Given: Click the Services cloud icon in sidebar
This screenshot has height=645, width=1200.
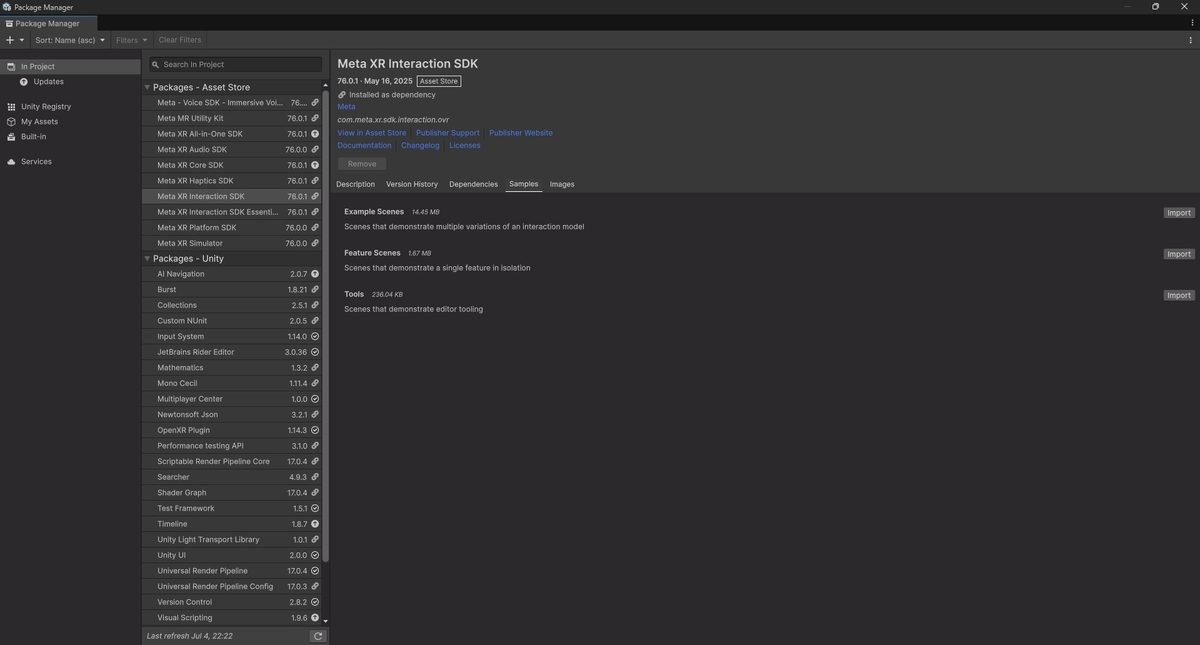Looking at the screenshot, I should pyautogui.click(x=11, y=162).
